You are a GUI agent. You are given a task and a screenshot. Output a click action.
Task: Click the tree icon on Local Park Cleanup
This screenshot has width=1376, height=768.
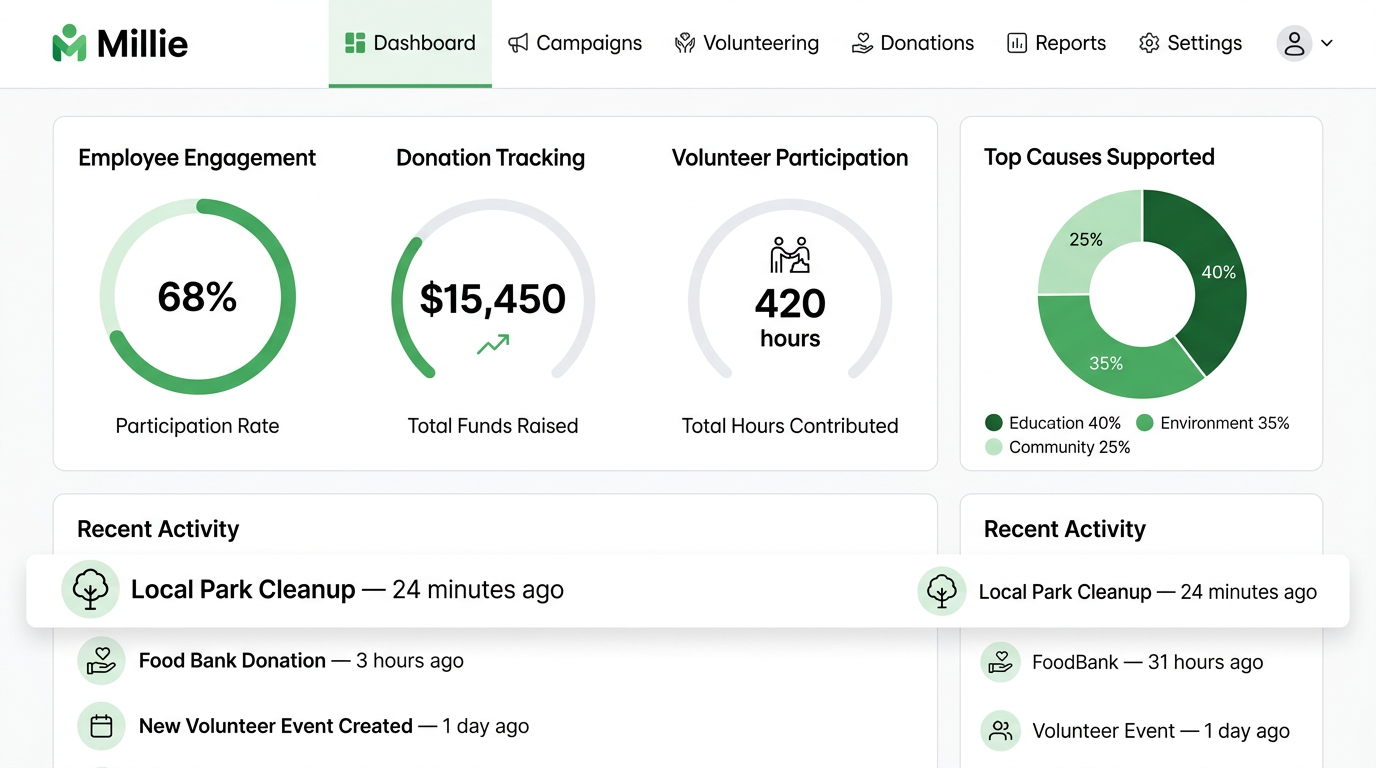(x=90, y=590)
